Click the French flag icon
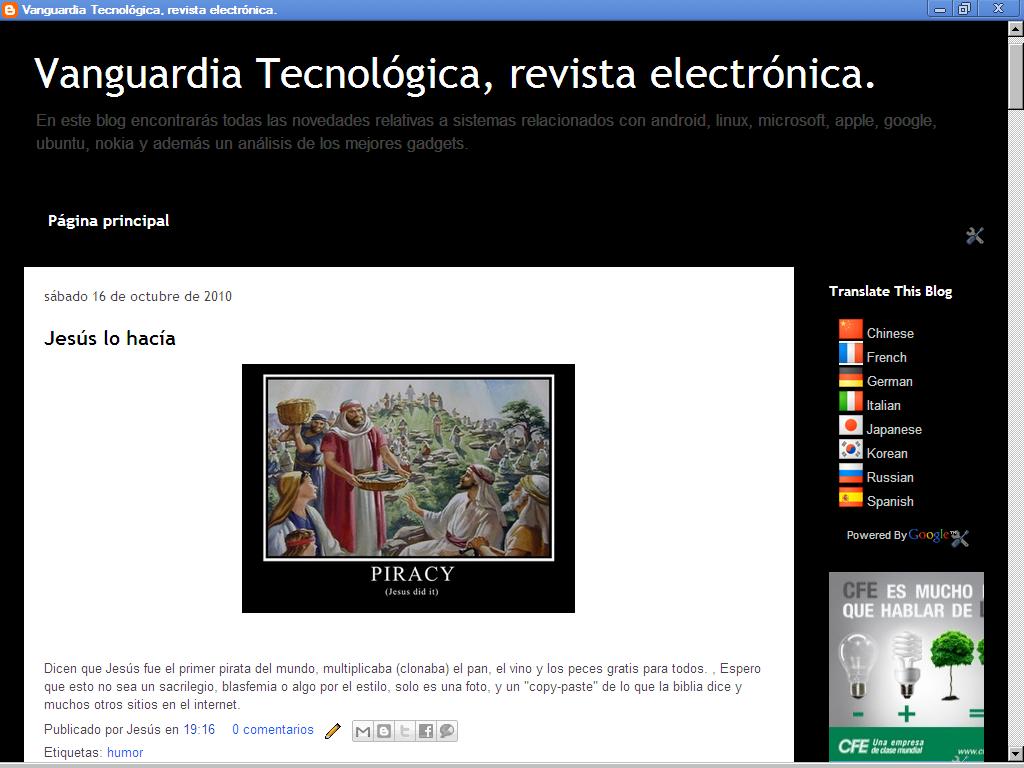The image size is (1024, 768). click(850, 354)
